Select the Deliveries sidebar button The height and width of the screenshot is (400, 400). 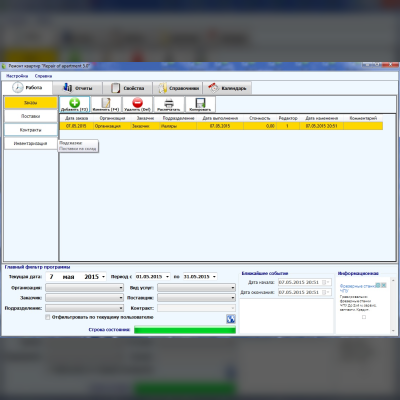click(31, 116)
